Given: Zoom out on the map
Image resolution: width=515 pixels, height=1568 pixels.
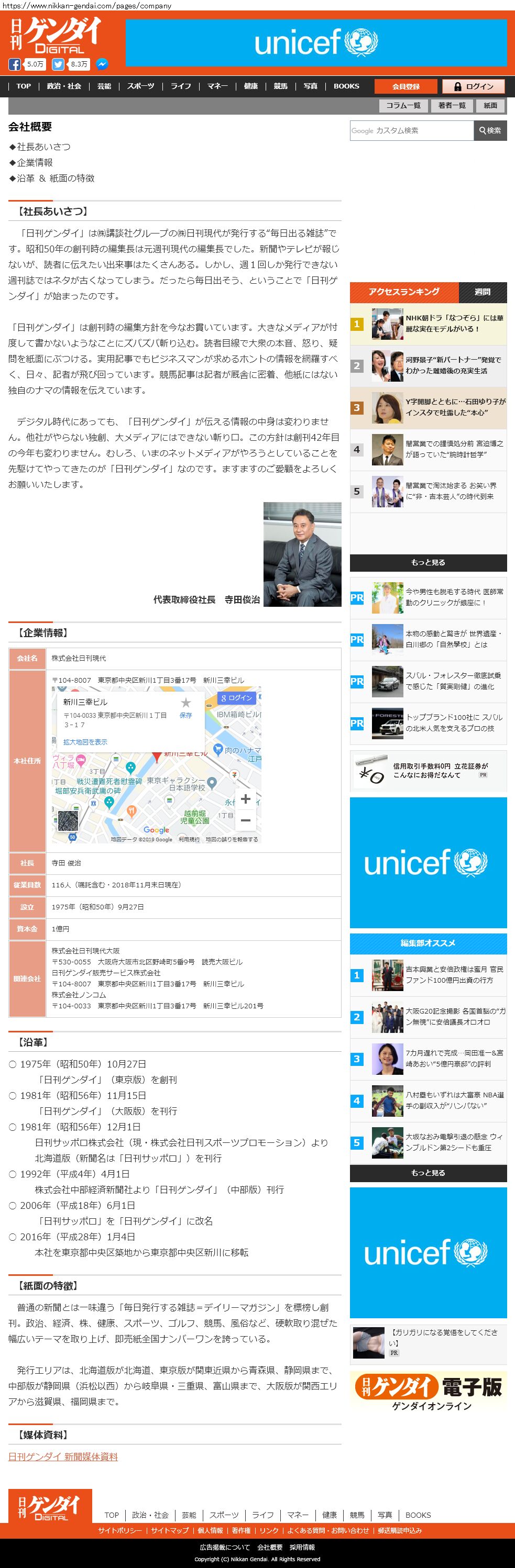Looking at the screenshot, I should coord(245,820).
